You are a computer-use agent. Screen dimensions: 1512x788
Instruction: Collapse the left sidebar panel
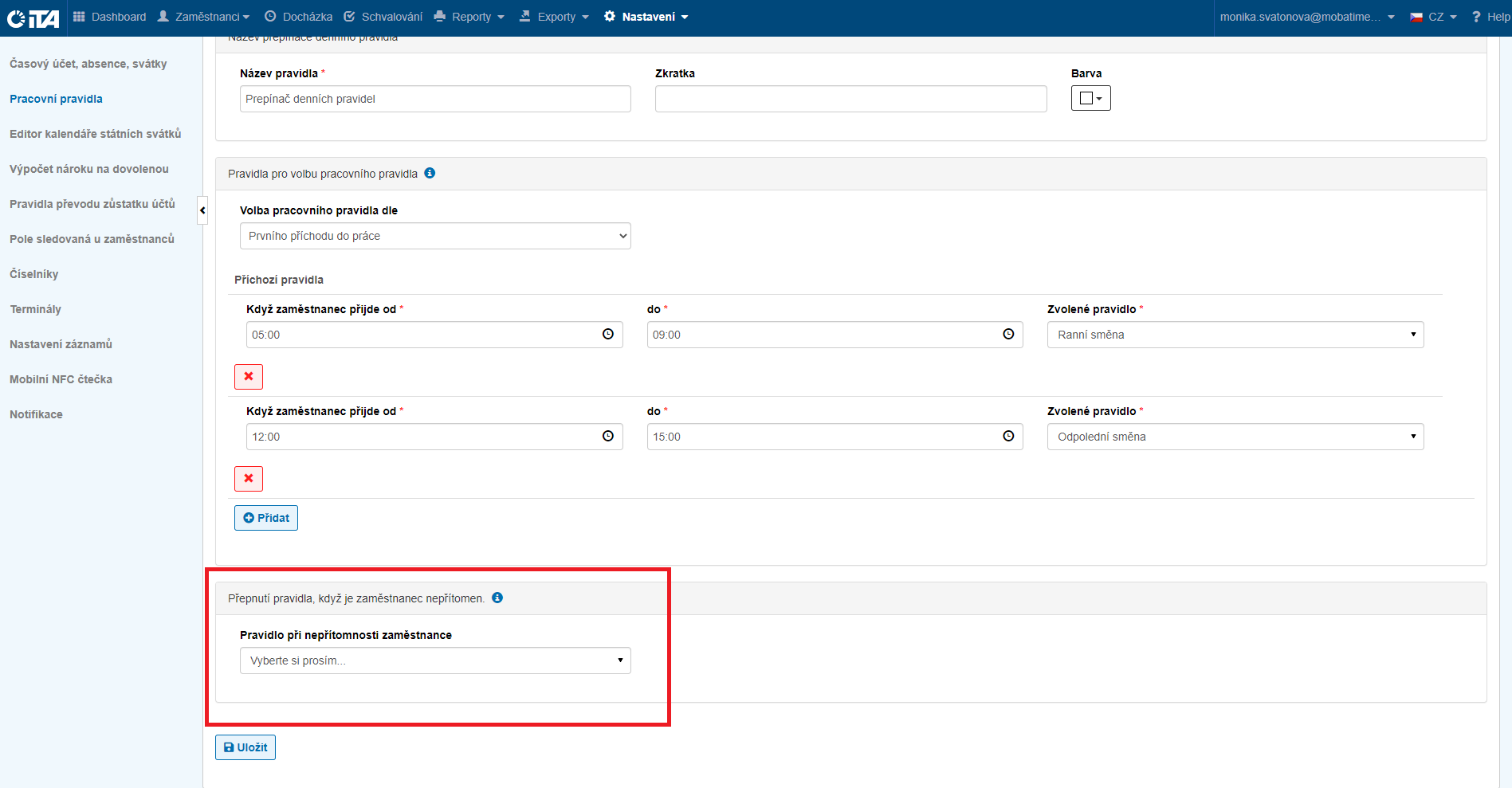click(x=202, y=210)
